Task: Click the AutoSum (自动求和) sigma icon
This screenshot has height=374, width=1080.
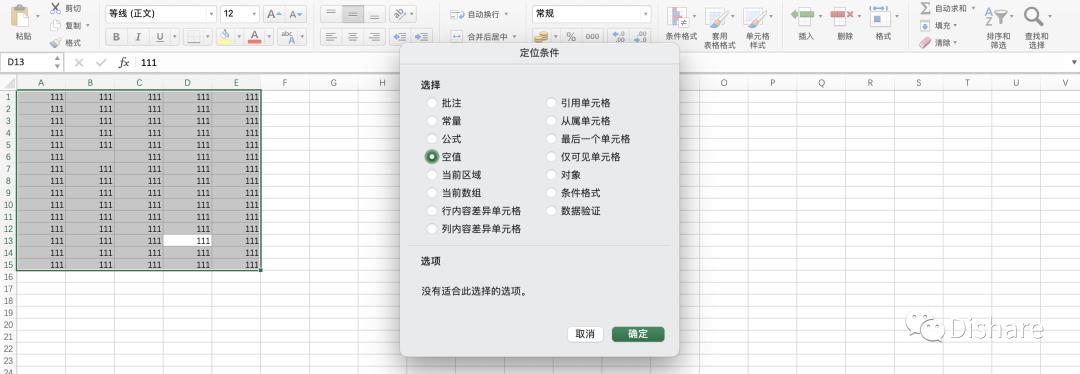Action: pos(925,8)
